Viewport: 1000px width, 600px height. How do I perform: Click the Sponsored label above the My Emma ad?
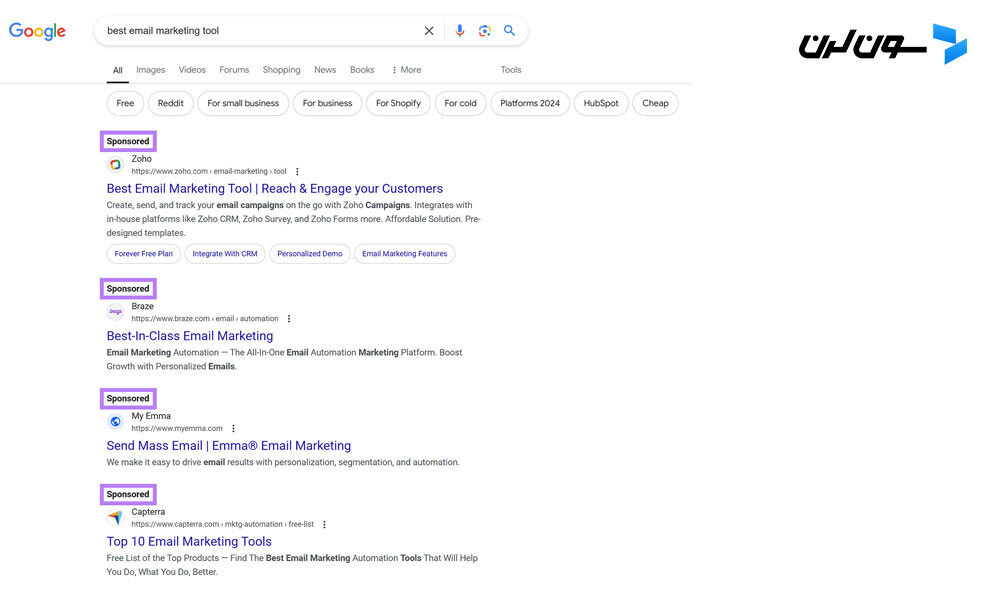pyautogui.click(x=128, y=399)
